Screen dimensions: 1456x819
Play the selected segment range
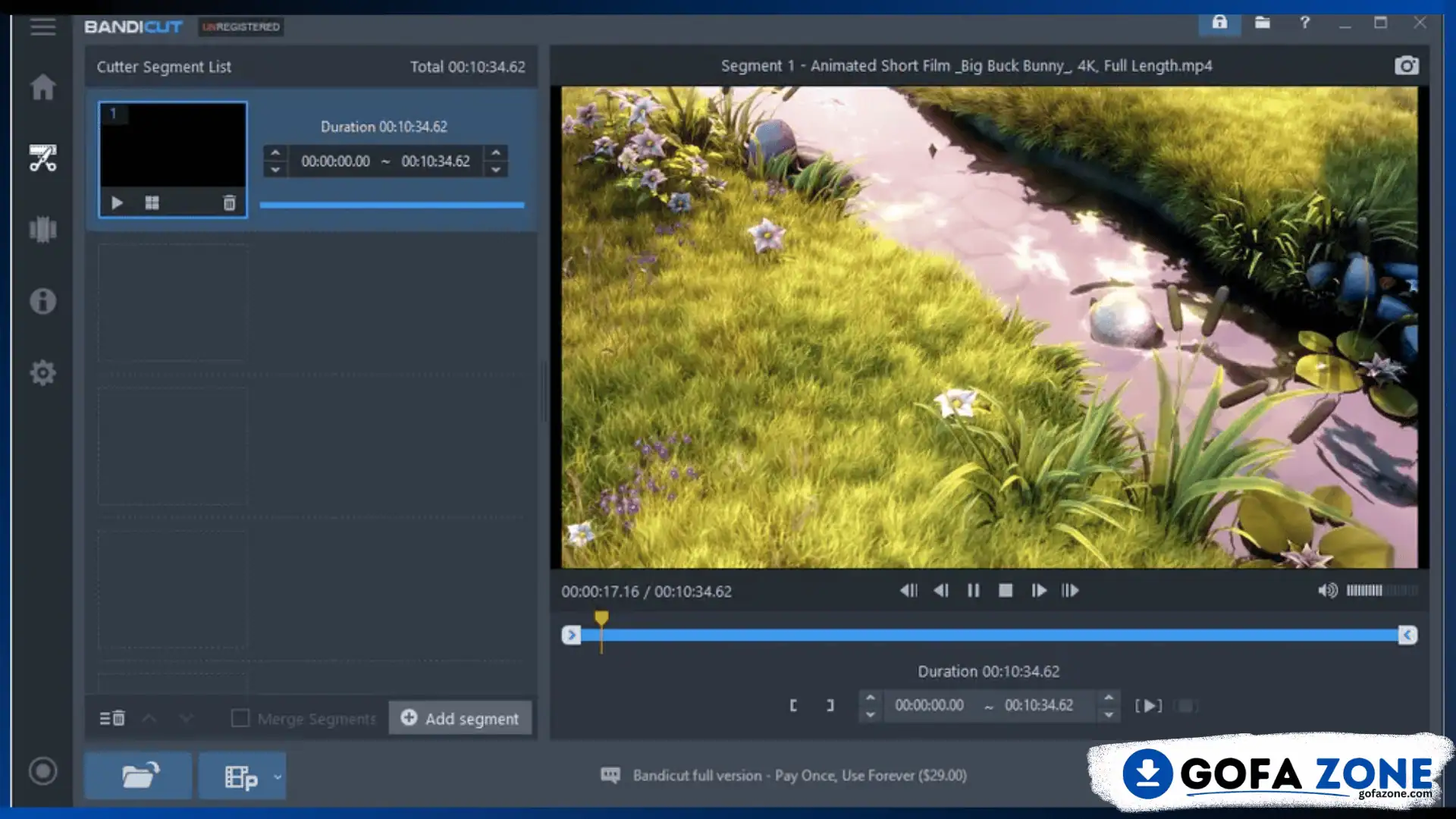pyautogui.click(x=1148, y=706)
